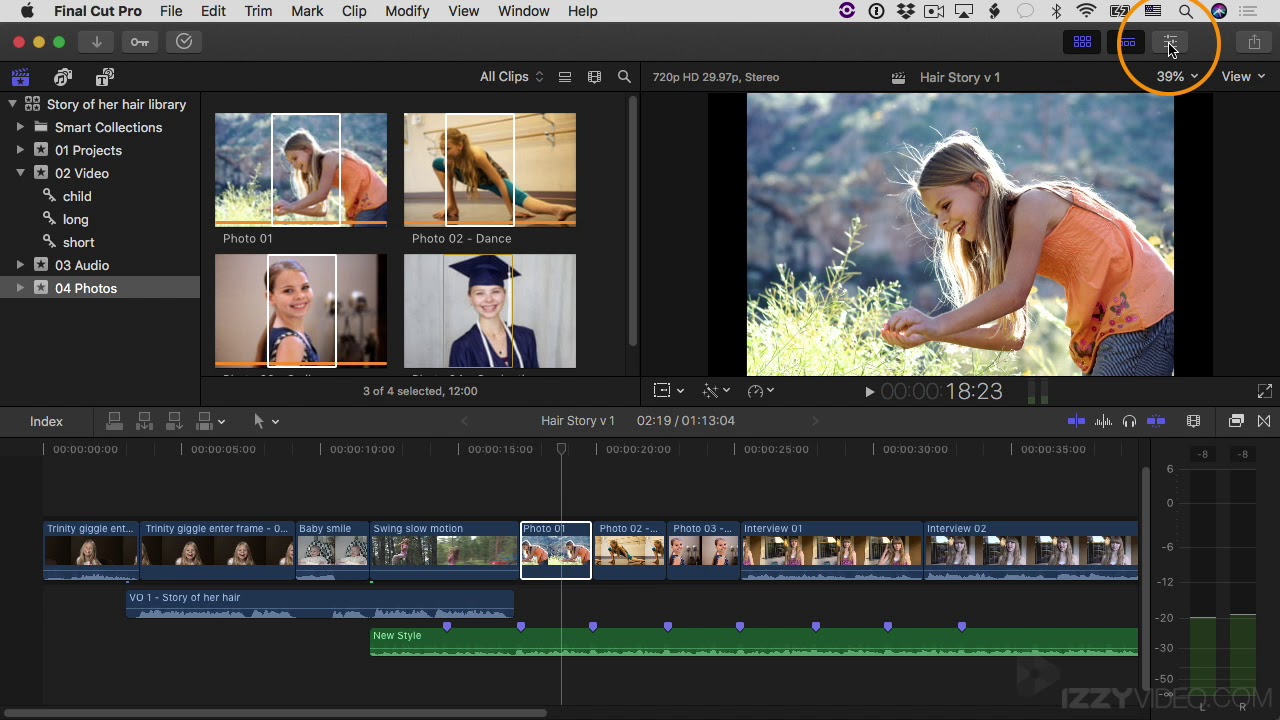Toggle browser list view icon

click(x=565, y=77)
